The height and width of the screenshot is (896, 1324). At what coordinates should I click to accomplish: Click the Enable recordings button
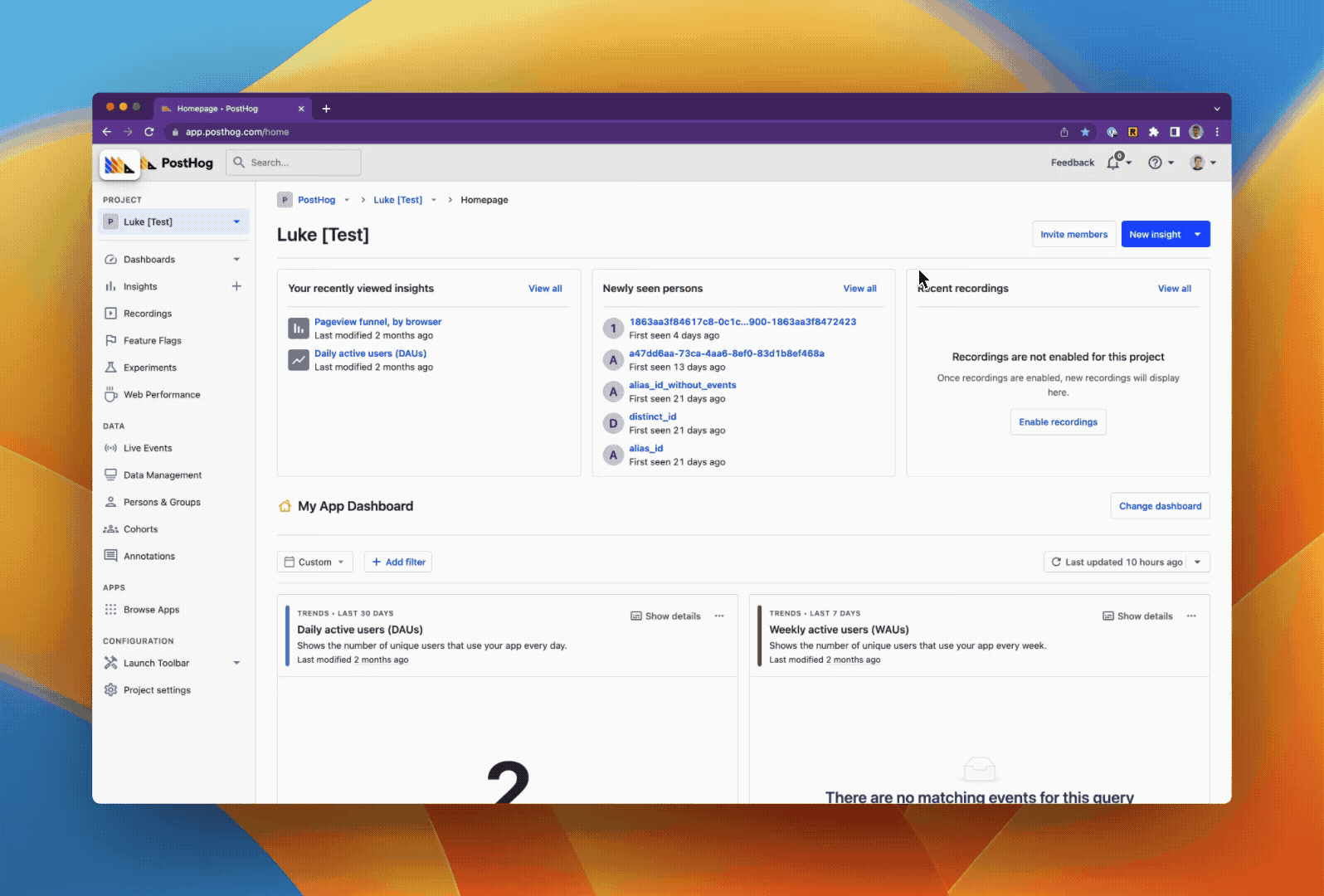click(x=1058, y=422)
